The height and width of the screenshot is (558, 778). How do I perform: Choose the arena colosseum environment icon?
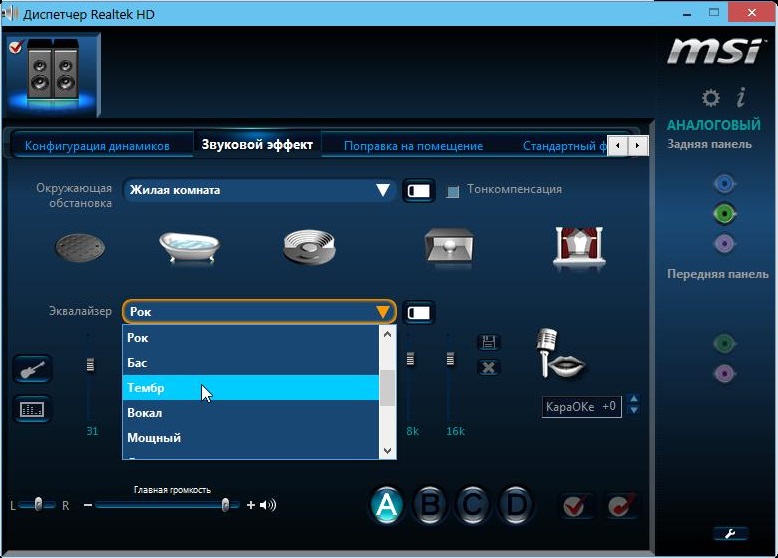(309, 247)
